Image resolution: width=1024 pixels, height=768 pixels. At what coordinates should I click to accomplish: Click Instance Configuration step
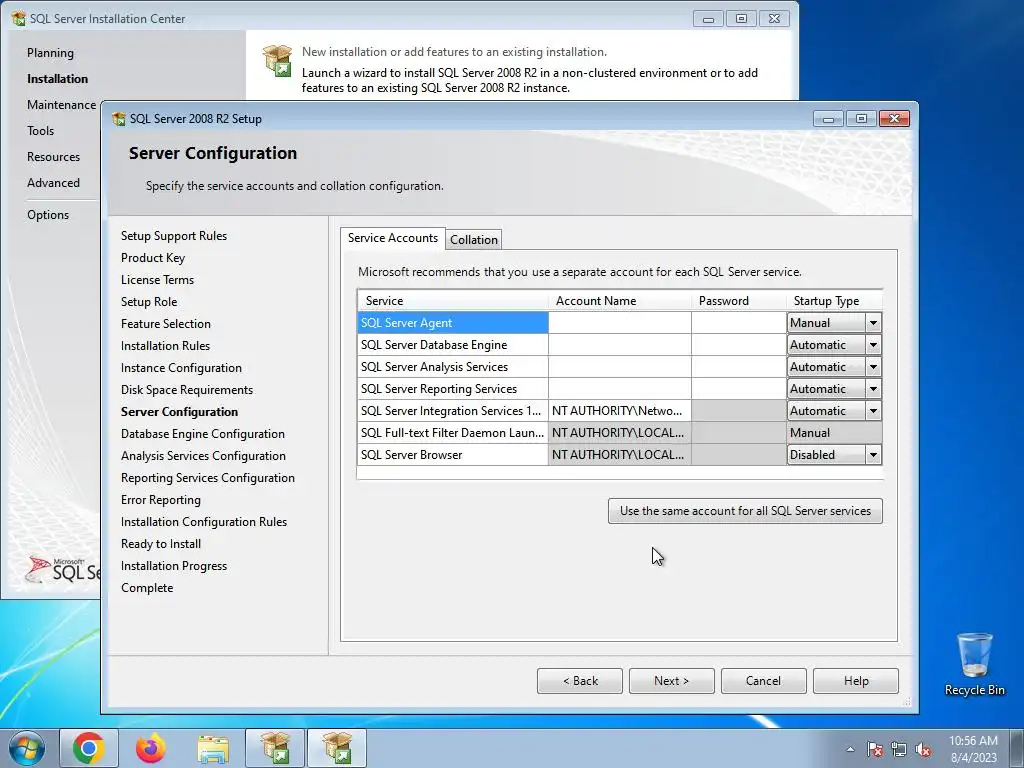click(181, 368)
